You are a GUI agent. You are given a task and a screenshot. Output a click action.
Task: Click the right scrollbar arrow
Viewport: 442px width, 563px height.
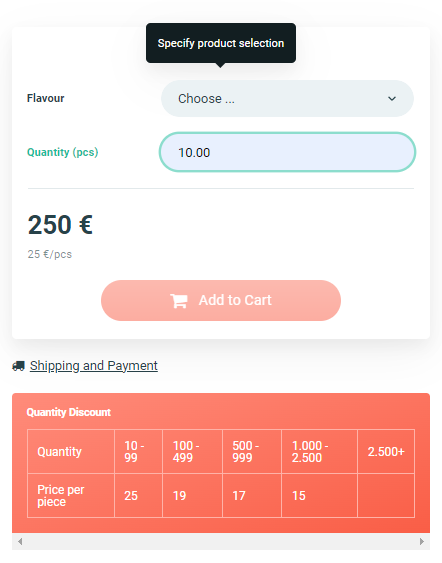tap(422, 541)
